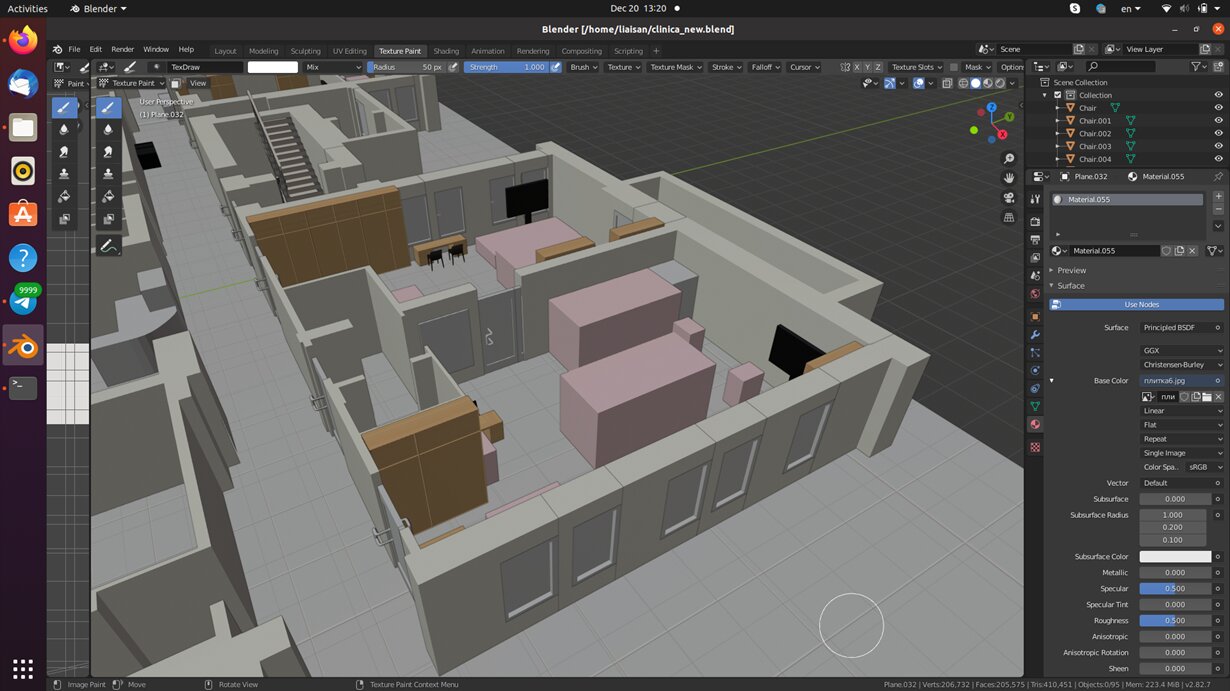The width and height of the screenshot is (1230, 691).
Task: Select the Clone stamp tool
Action: point(108,173)
